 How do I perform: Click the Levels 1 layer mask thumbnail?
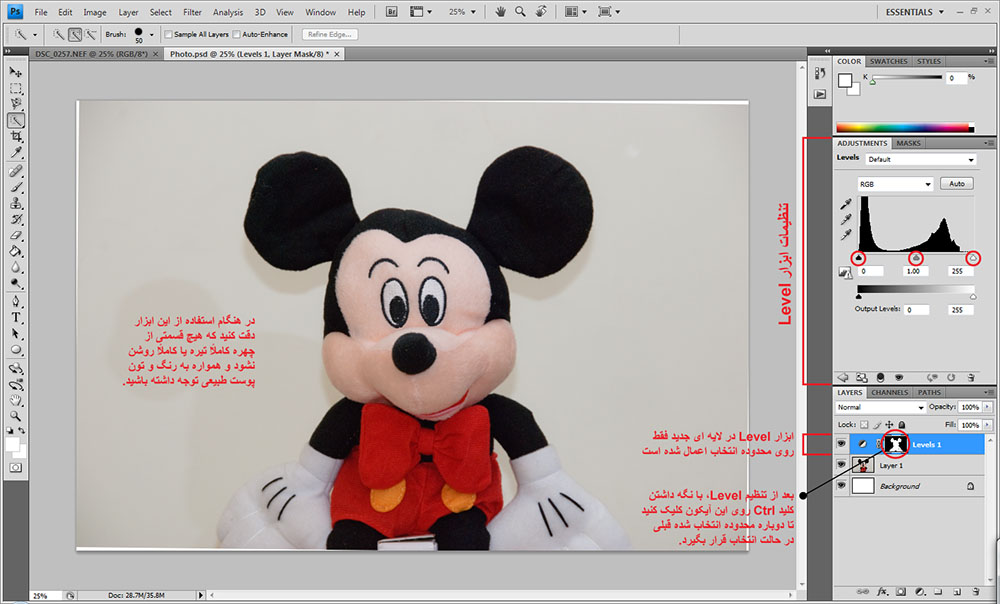(x=895, y=444)
